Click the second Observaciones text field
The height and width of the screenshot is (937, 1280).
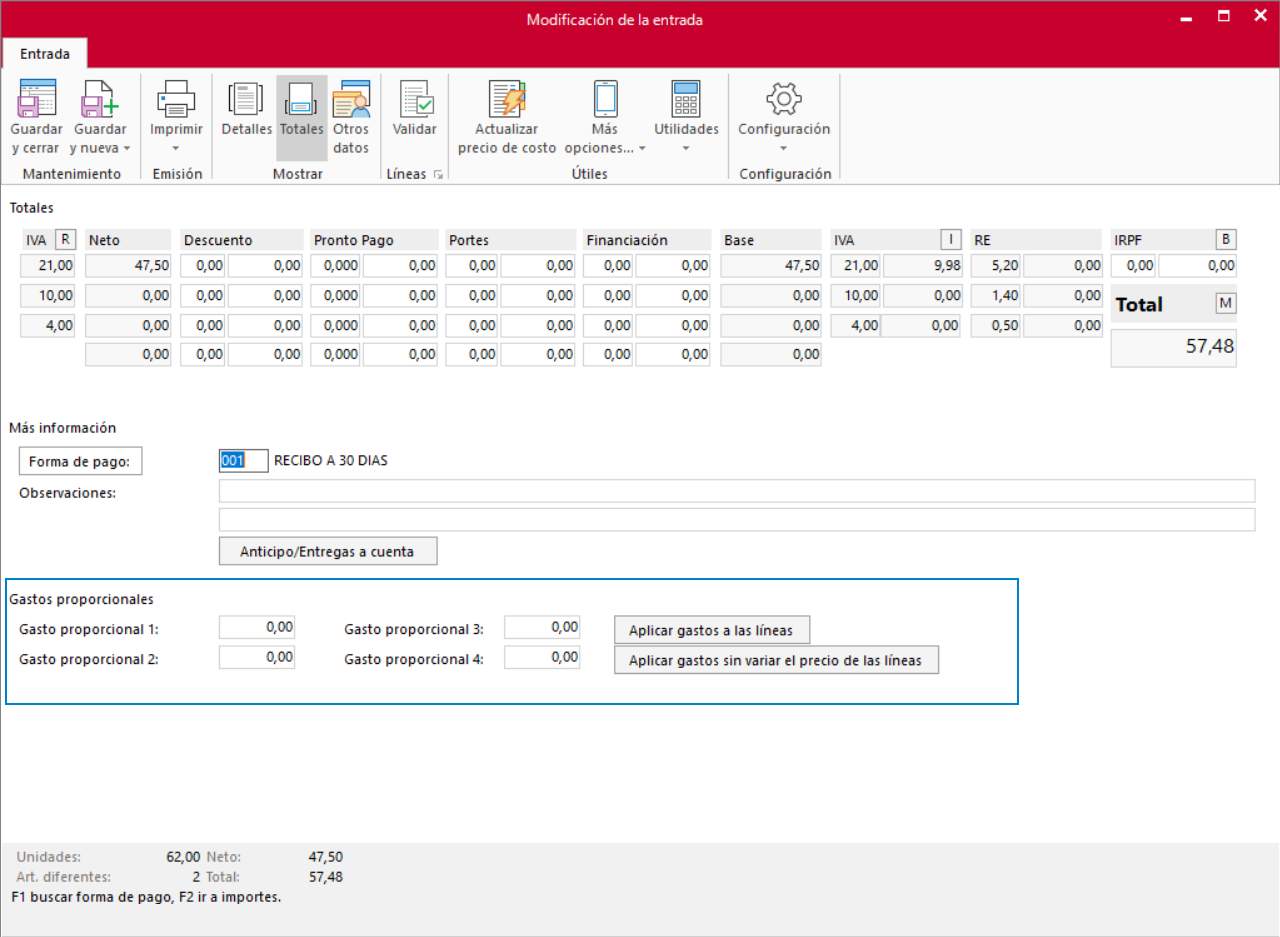pyautogui.click(x=737, y=520)
